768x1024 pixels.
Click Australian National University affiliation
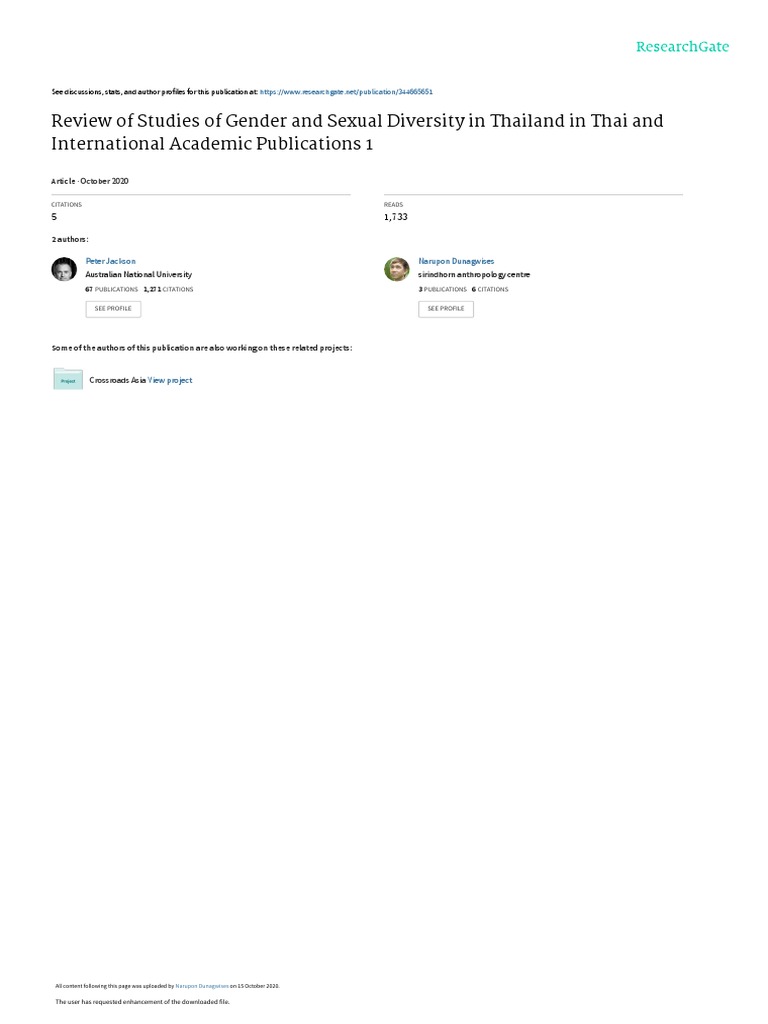tap(138, 274)
